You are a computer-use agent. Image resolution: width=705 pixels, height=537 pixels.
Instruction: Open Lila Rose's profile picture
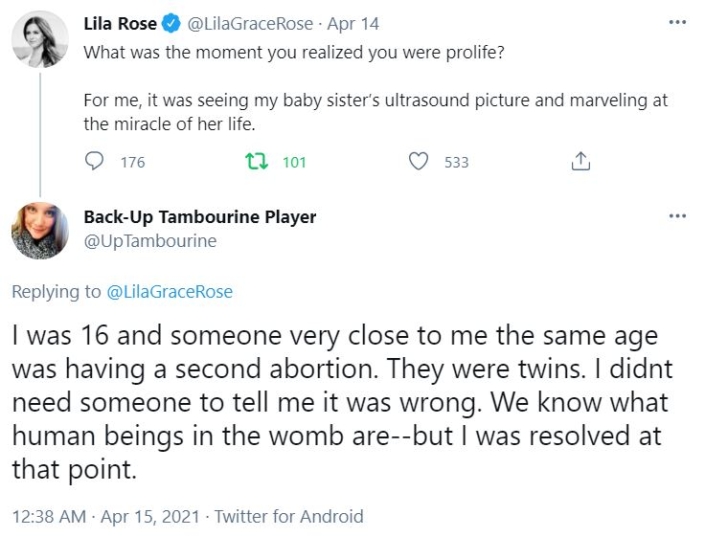pyautogui.click(x=40, y=39)
